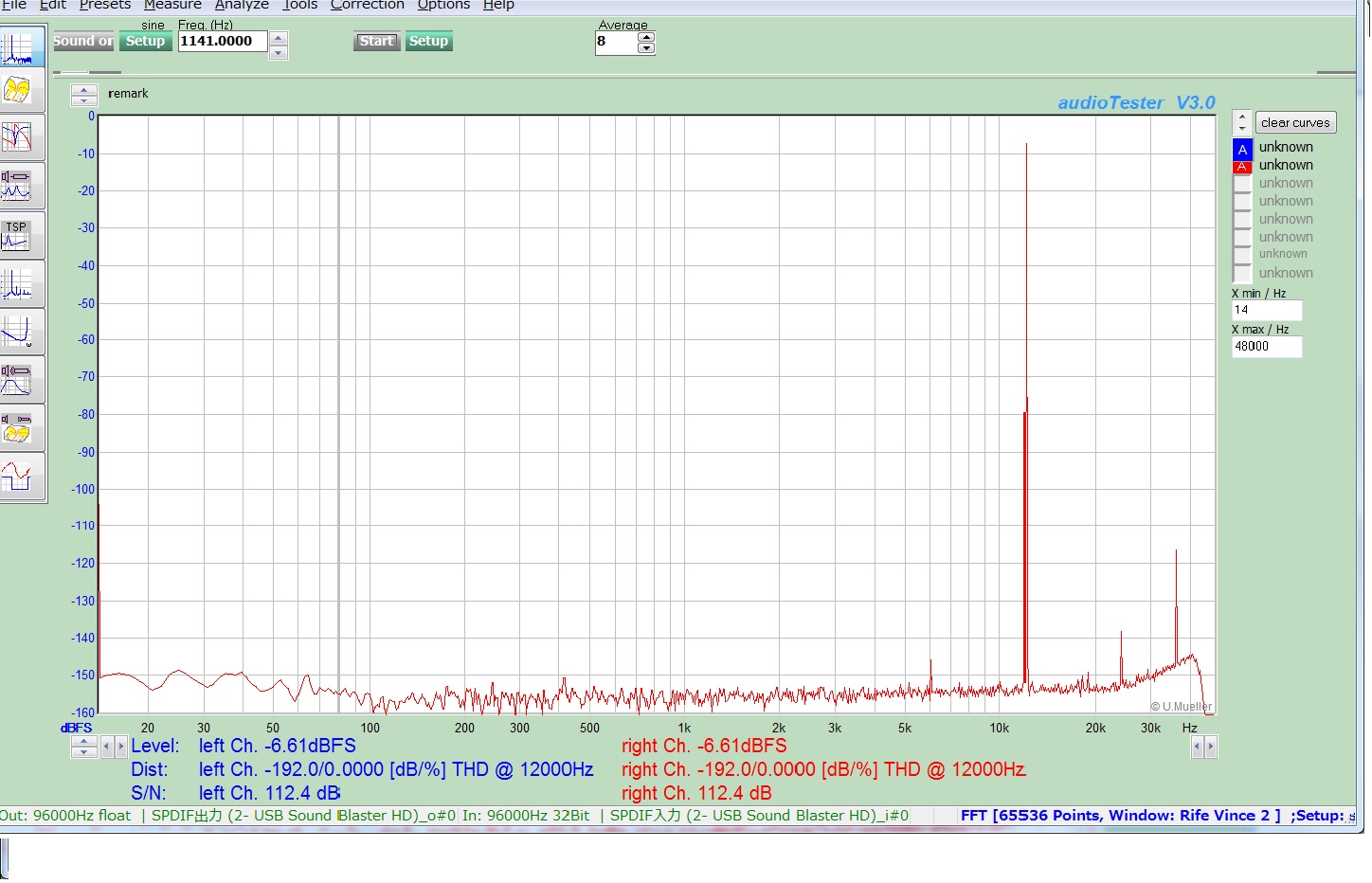Open the distortion spectrum bars tool

[x=20, y=283]
